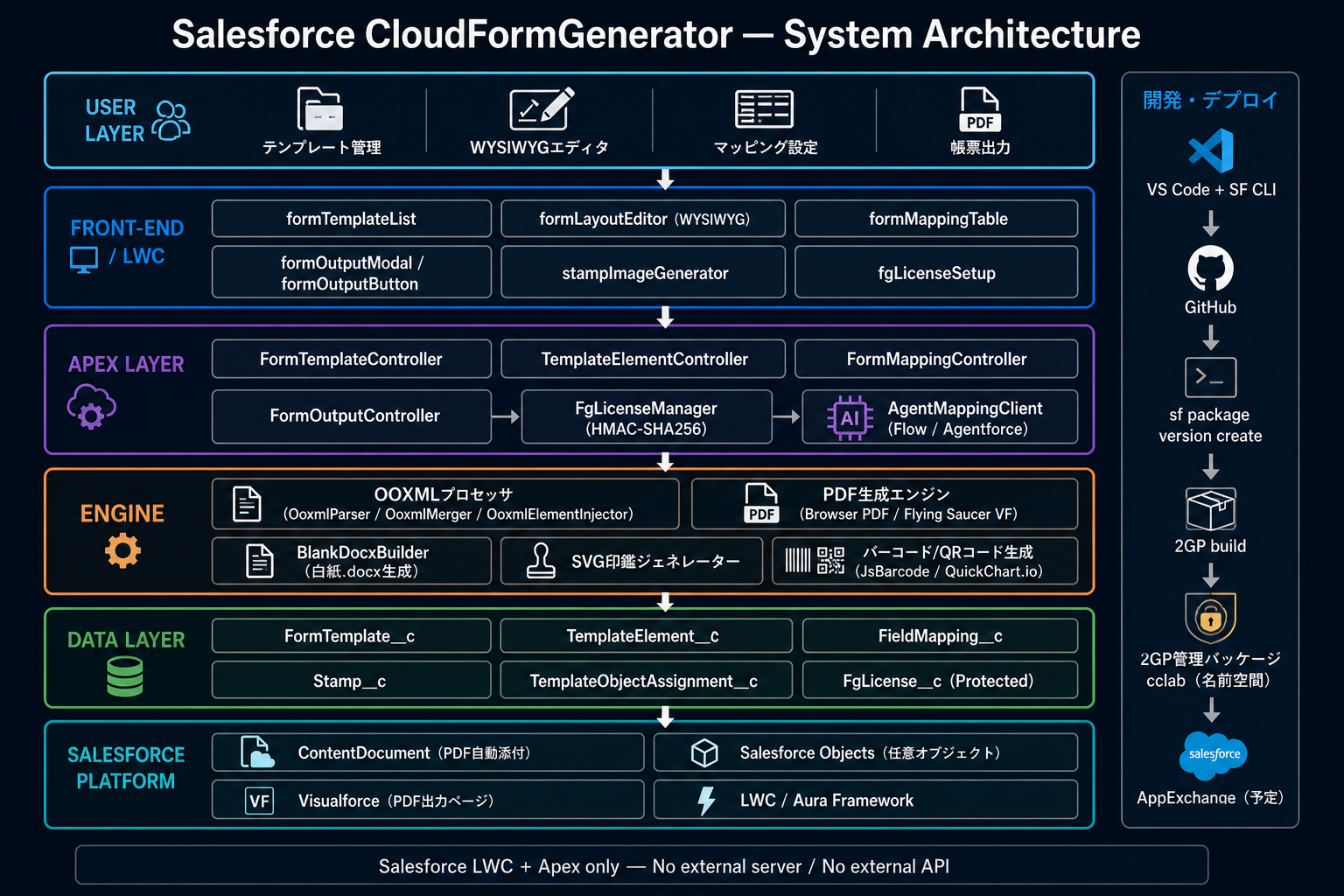This screenshot has width=1344, height=896.
Task: Click the PDF生成エンジン PDF icon
Action: [x=761, y=503]
